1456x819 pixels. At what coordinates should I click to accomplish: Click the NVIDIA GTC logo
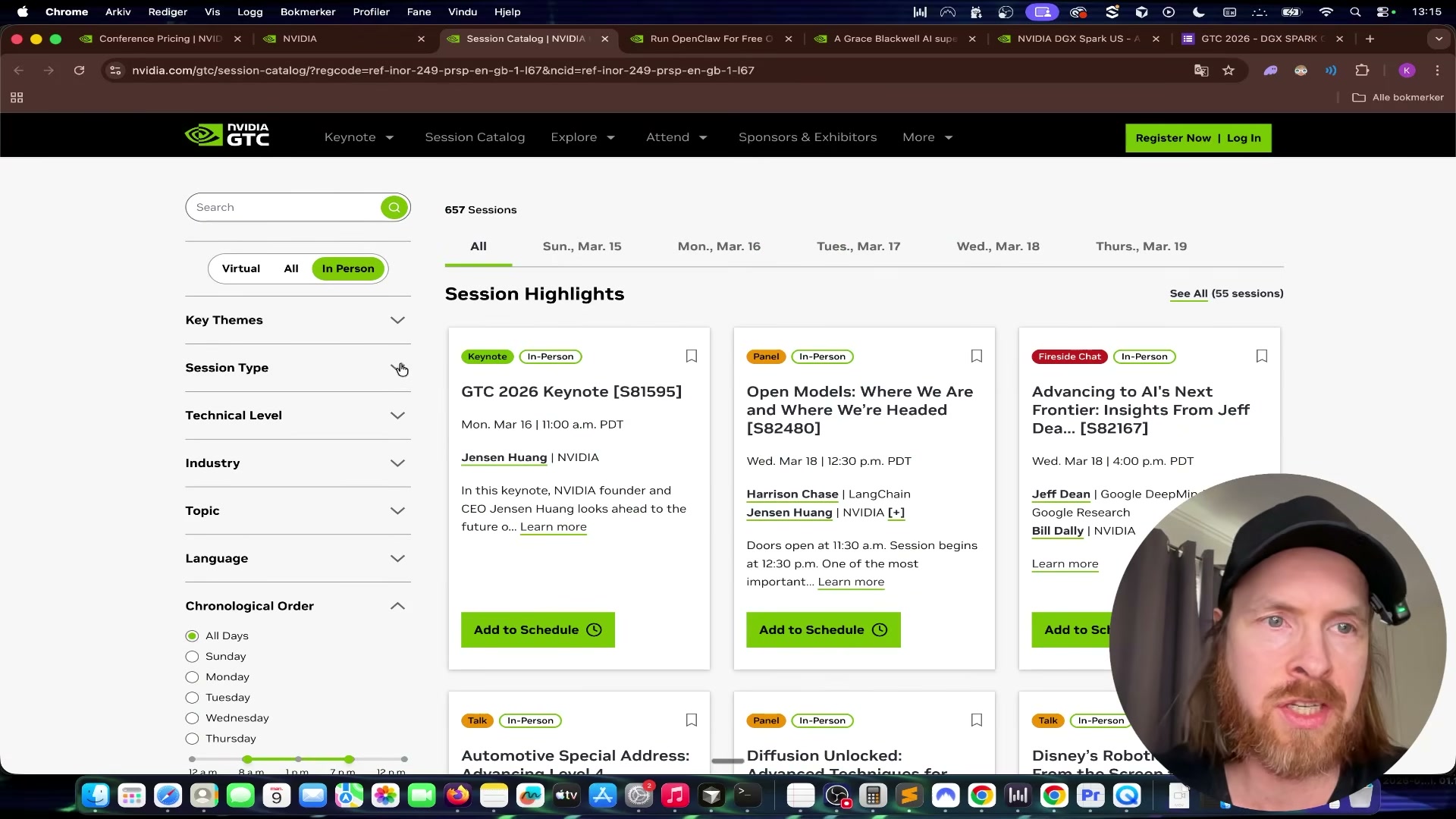227,136
